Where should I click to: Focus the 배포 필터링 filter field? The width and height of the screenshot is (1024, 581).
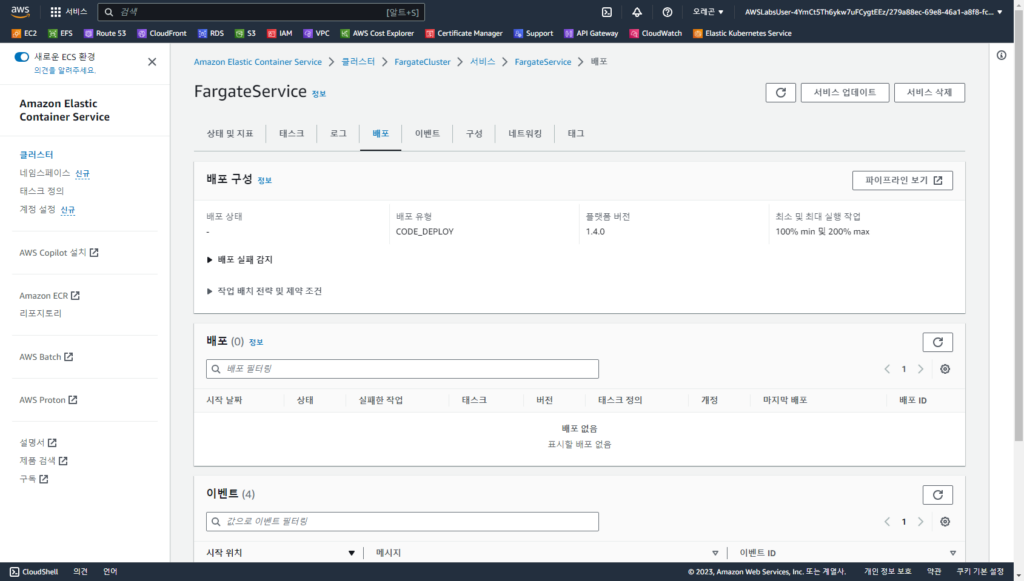(402, 369)
